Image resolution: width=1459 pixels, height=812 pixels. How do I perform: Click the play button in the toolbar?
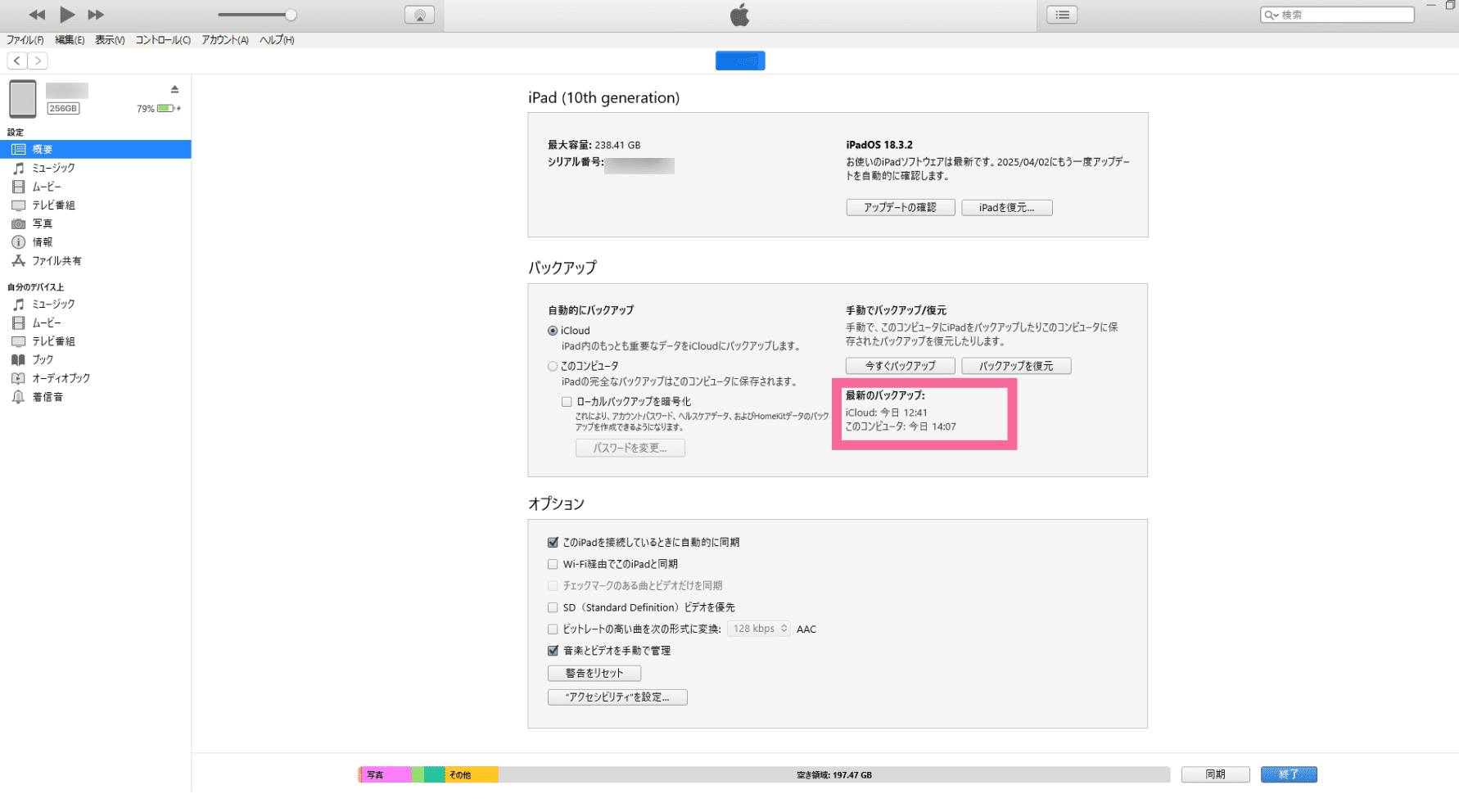67,15
